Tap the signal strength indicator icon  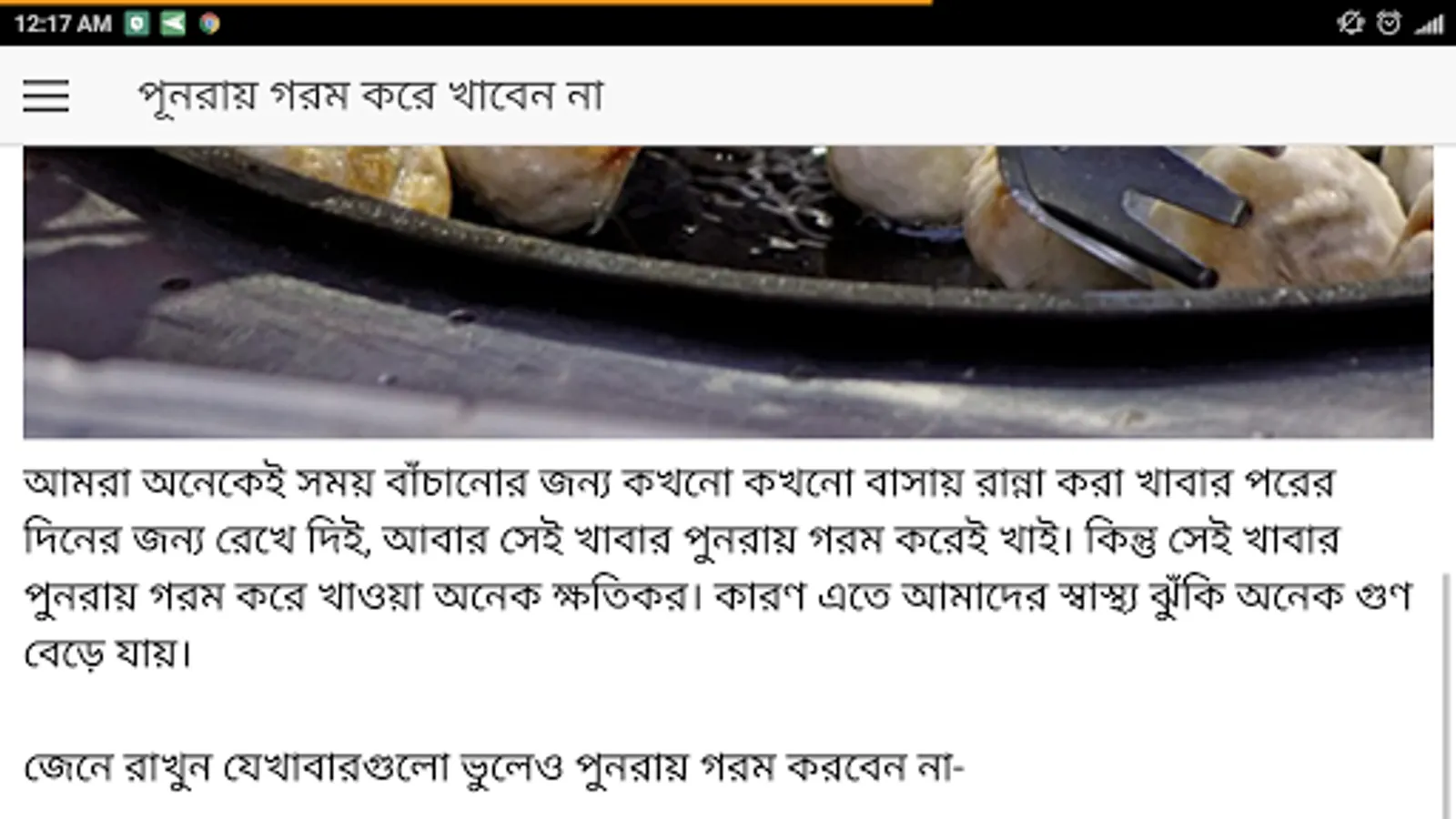pos(1430,25)
